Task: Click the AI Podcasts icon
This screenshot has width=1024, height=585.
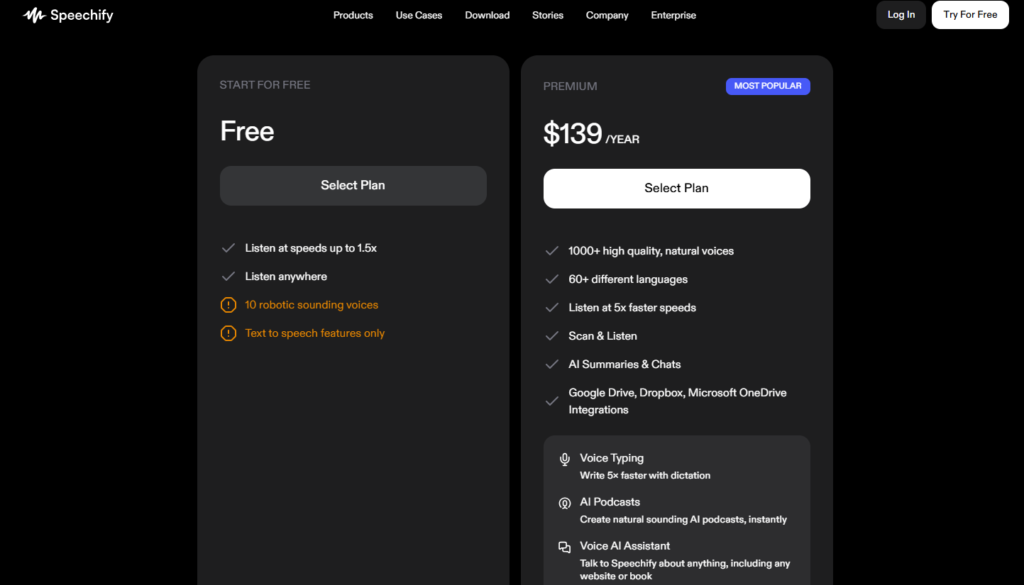Action: click(x=565, y=503)
